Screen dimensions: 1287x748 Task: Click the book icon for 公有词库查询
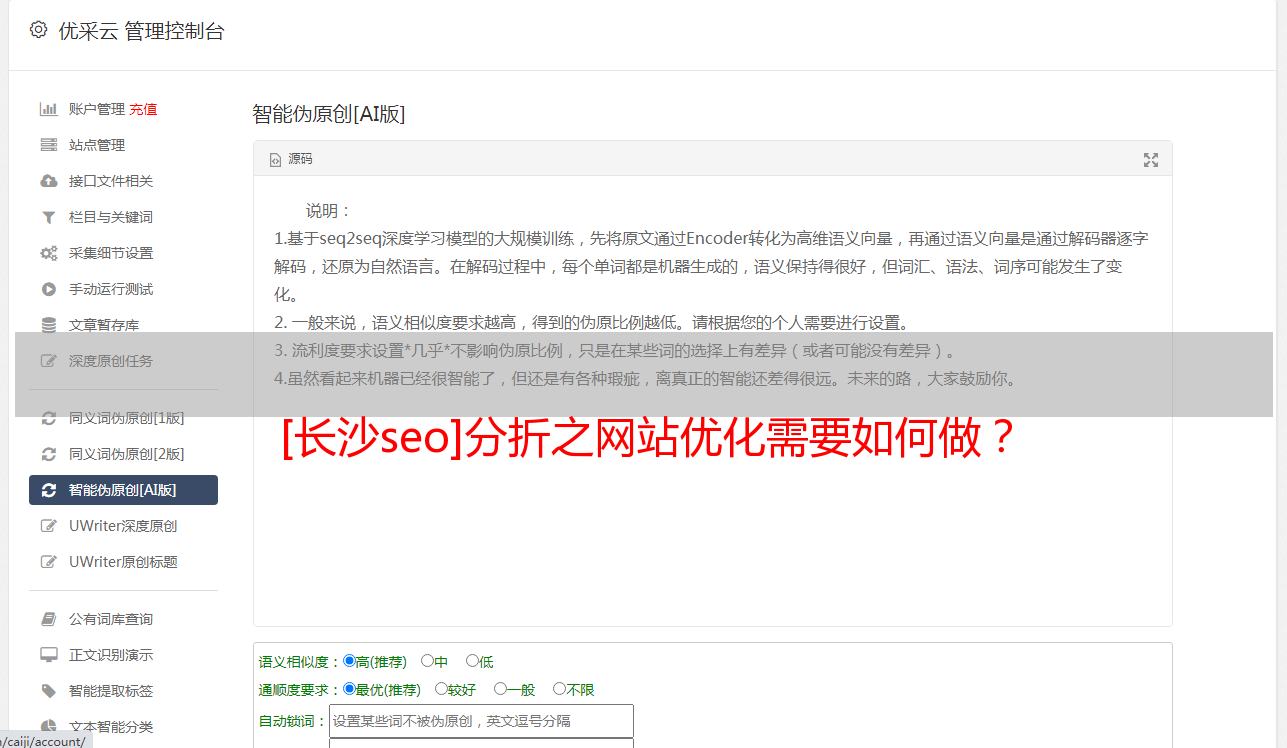pyautogui.click(x=48, y=619)
